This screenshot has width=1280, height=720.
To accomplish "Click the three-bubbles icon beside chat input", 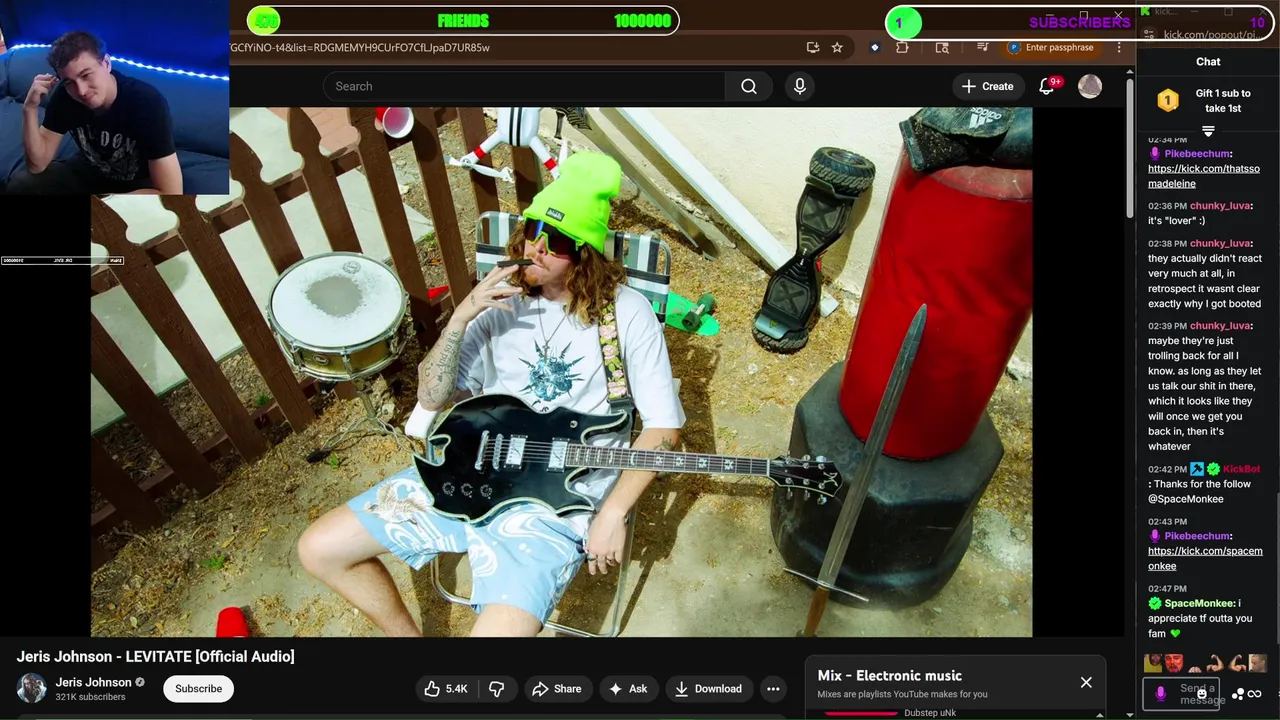I will click(1238, 694).
